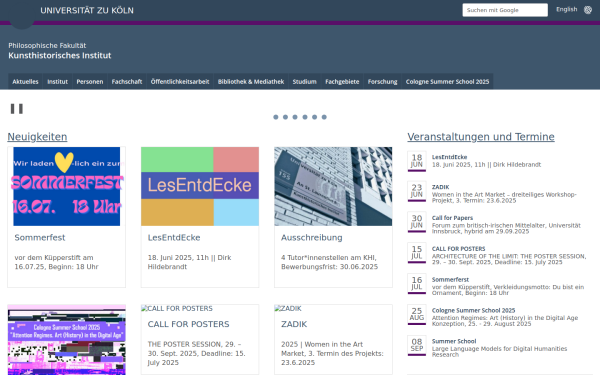The height and width of the screenshot is (375, 600).
Task: Open the Studium menu
Action: tap(305, 82)
